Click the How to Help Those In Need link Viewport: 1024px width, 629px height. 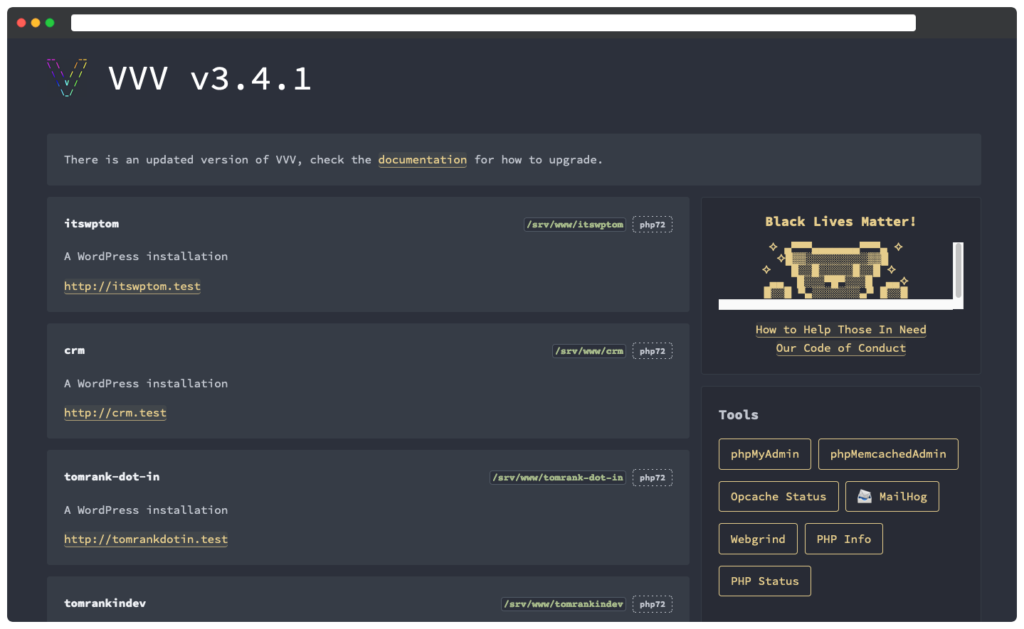[x=840, y=330]
